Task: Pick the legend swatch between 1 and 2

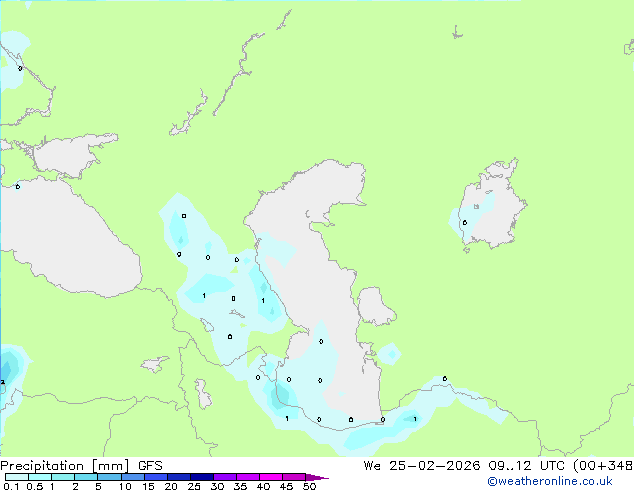Action: click(x=63, y=477)
